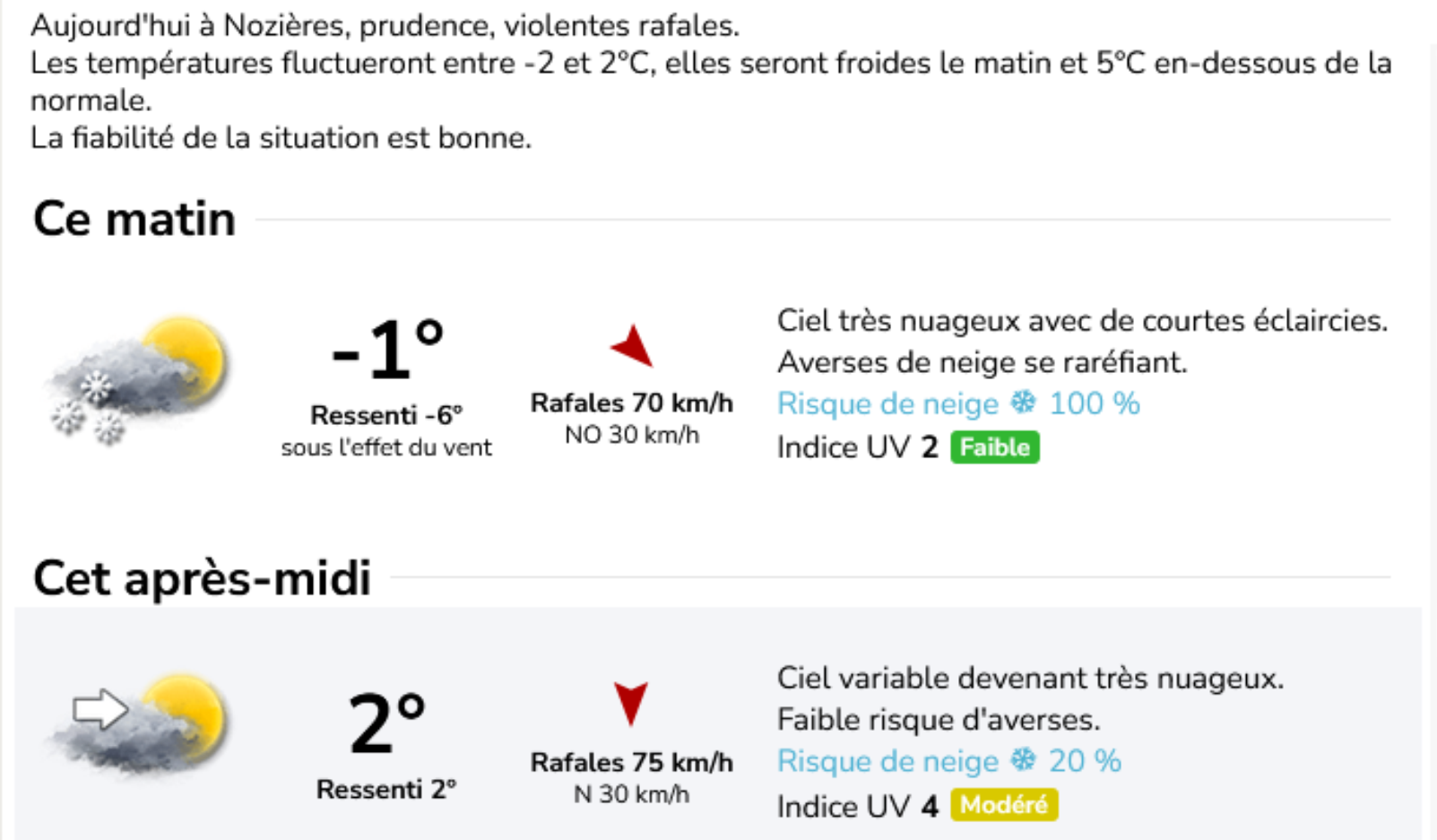Image resolution: width=1437 pixels, height=840 pixels.
Task: Click the red north wind arrow
Action: 630,702
